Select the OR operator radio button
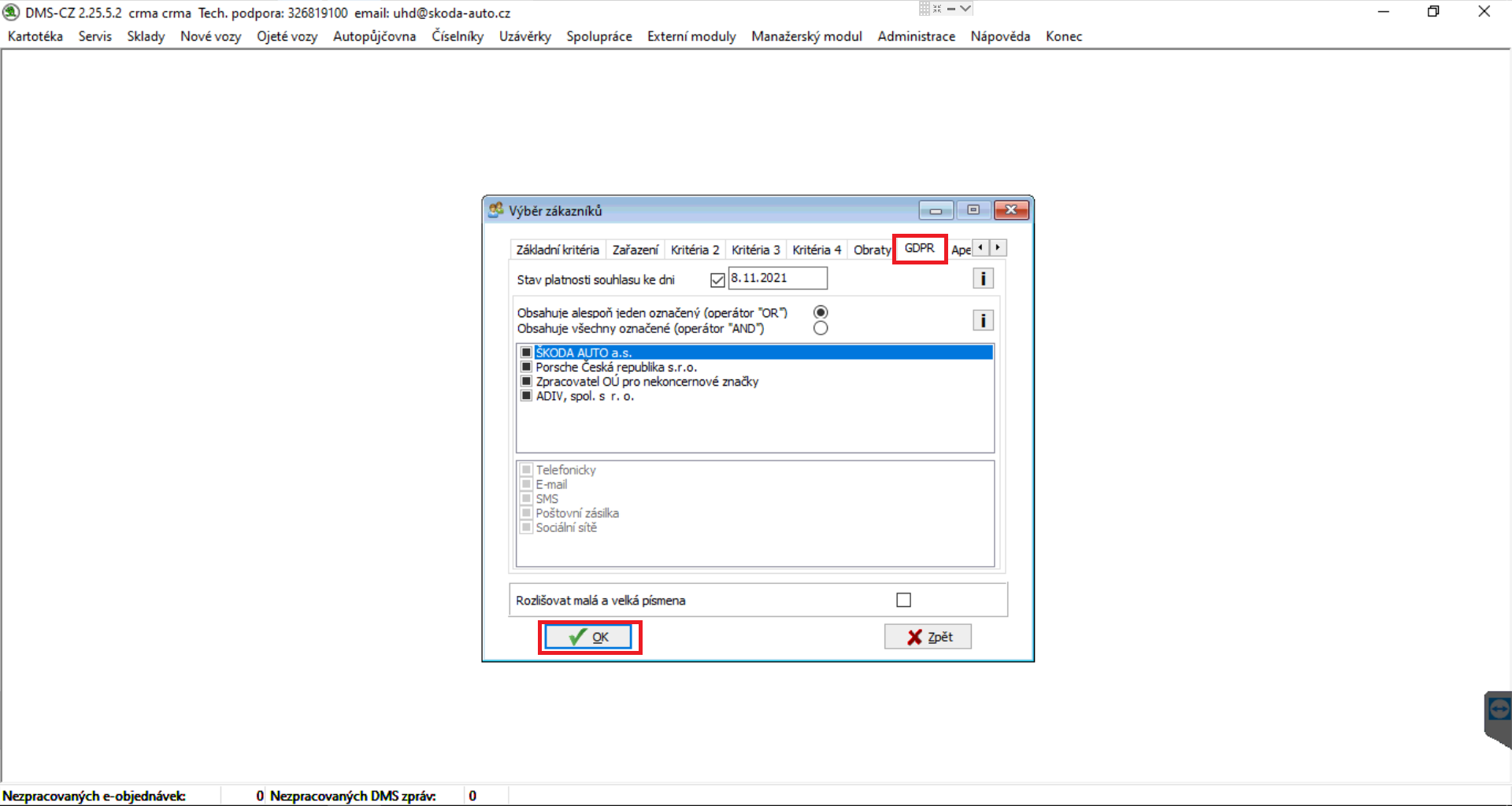This screenshot has width=1512, height=806. pos(821,312)
